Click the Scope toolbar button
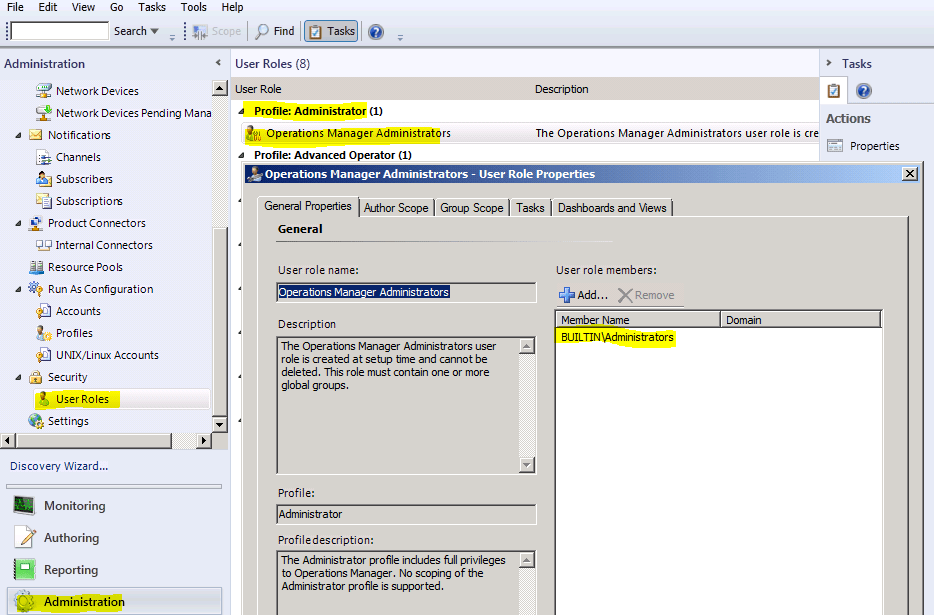Viewport: 934px width, 615px height. pyautogui.click(x=217, y=31)
